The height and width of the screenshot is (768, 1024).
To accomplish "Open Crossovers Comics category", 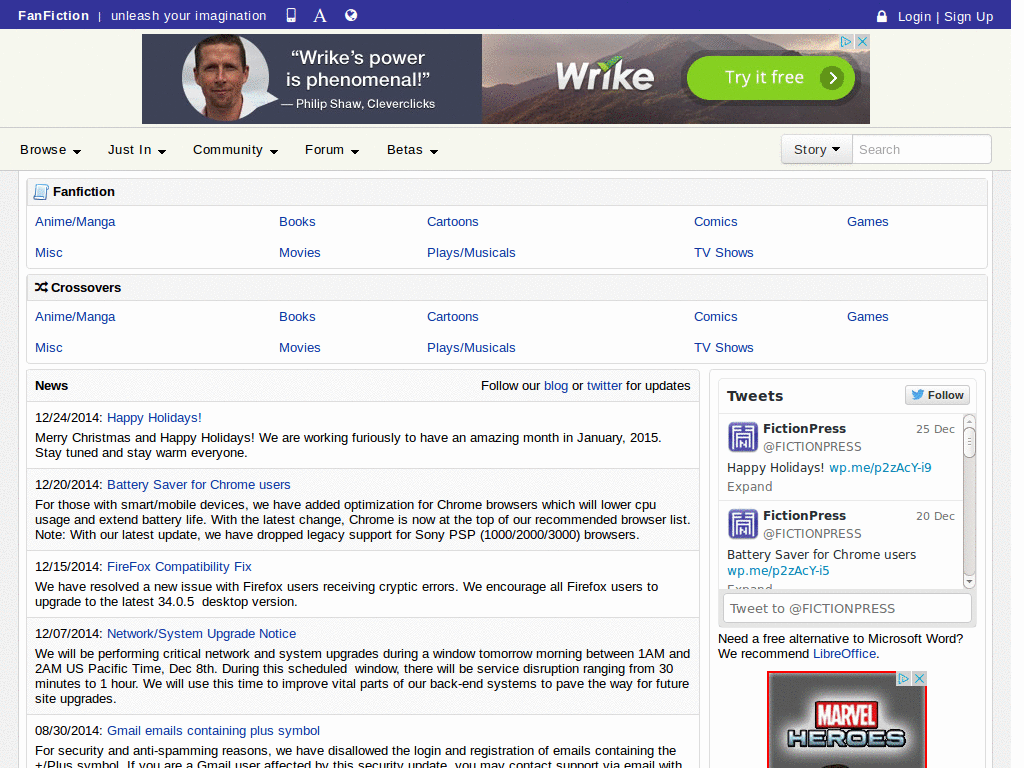I will 715,317.
